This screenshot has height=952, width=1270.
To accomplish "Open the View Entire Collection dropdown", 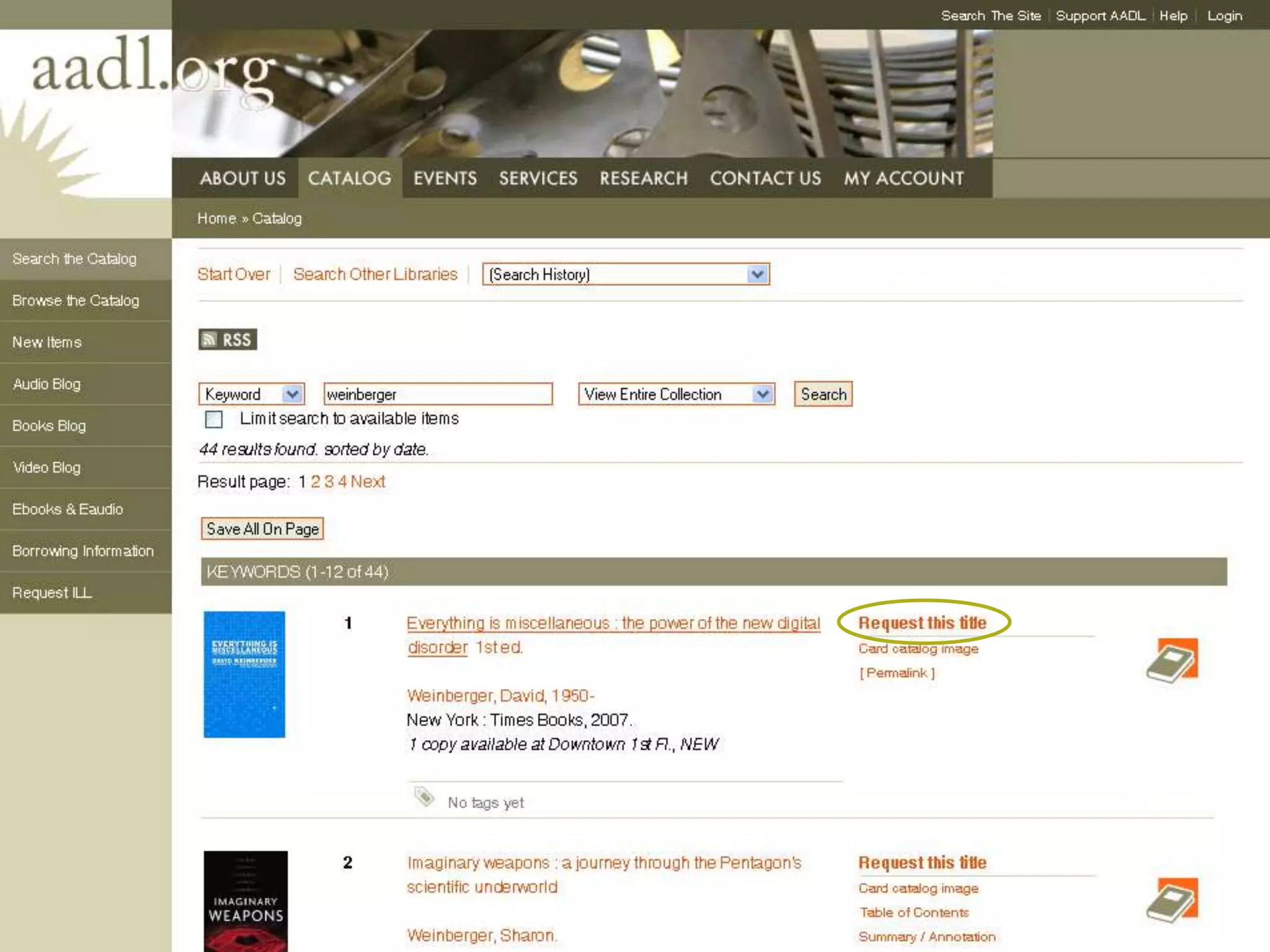I will point(676,394).
